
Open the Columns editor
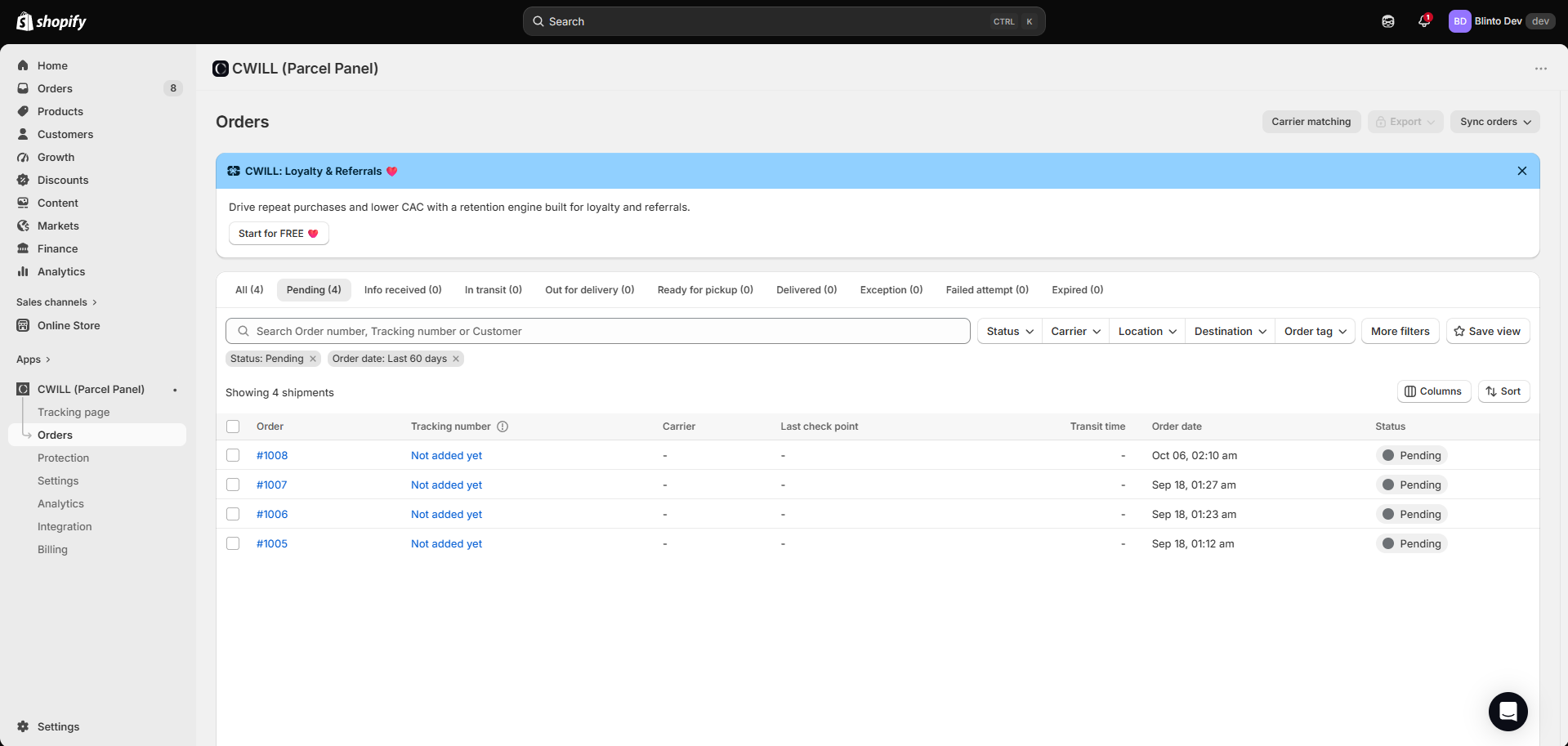1433,391
